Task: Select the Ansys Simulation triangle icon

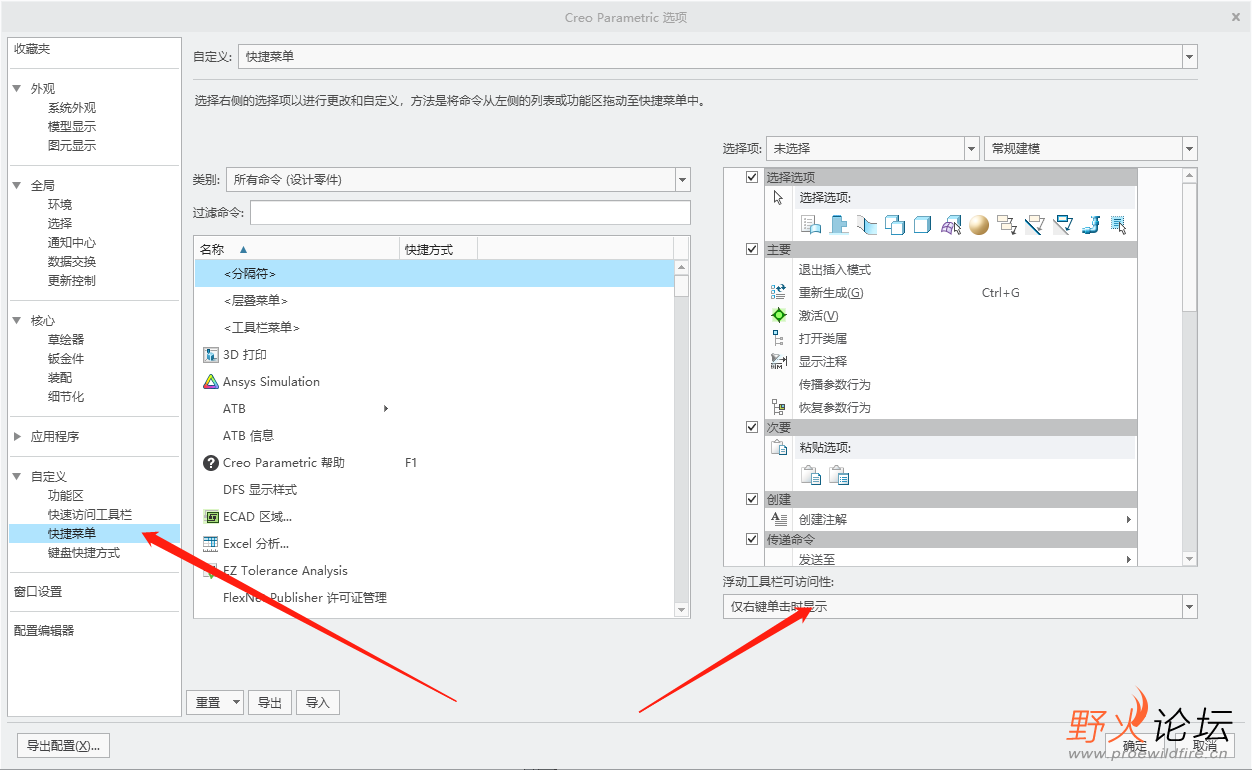Action: [211, 381]
